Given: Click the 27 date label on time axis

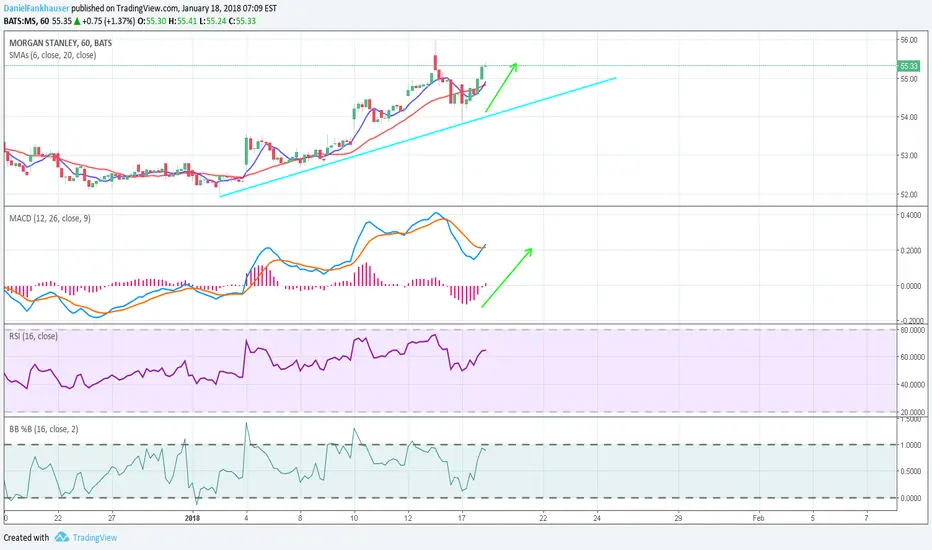Looking at the screenshot, I should click(112, 518).
